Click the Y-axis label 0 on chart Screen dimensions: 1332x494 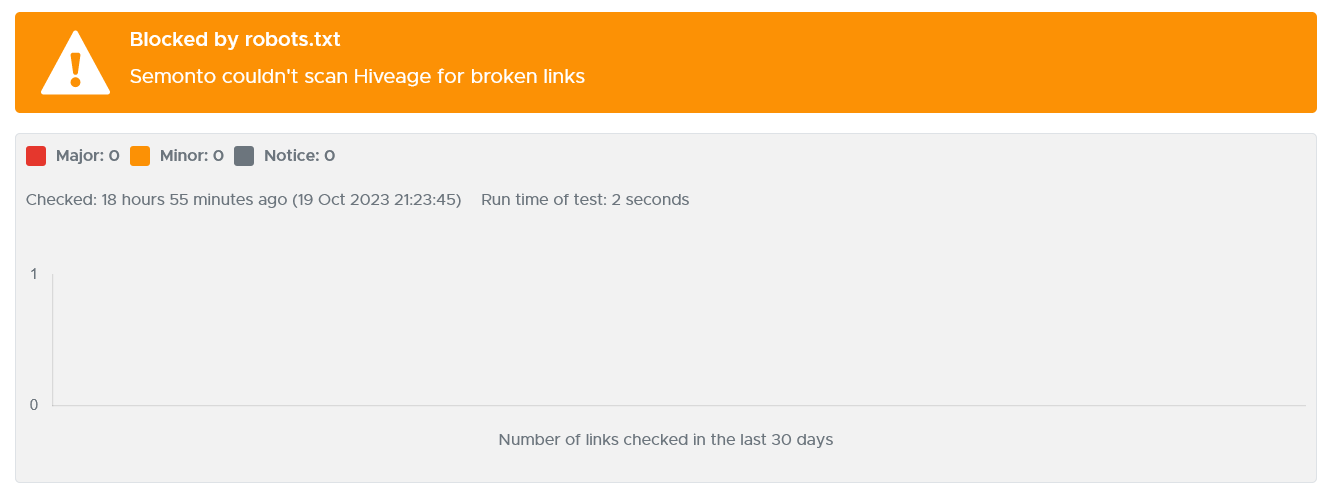(x=34, y=405)
